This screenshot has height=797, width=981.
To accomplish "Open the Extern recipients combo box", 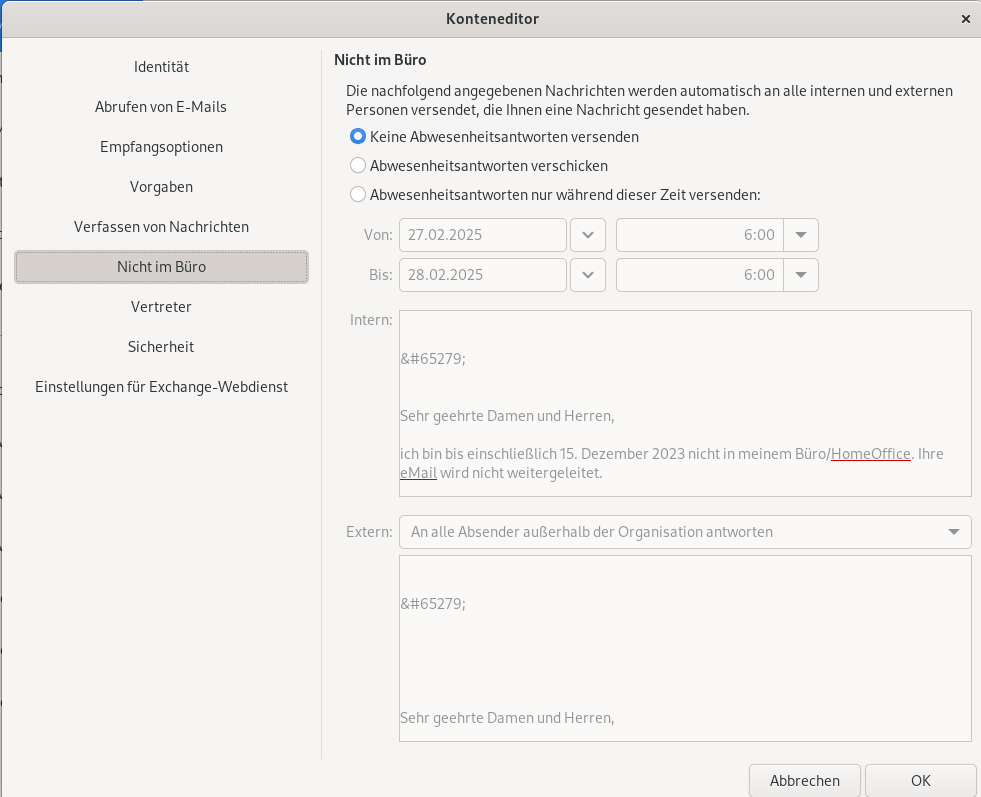I will (x=685, y=532).
